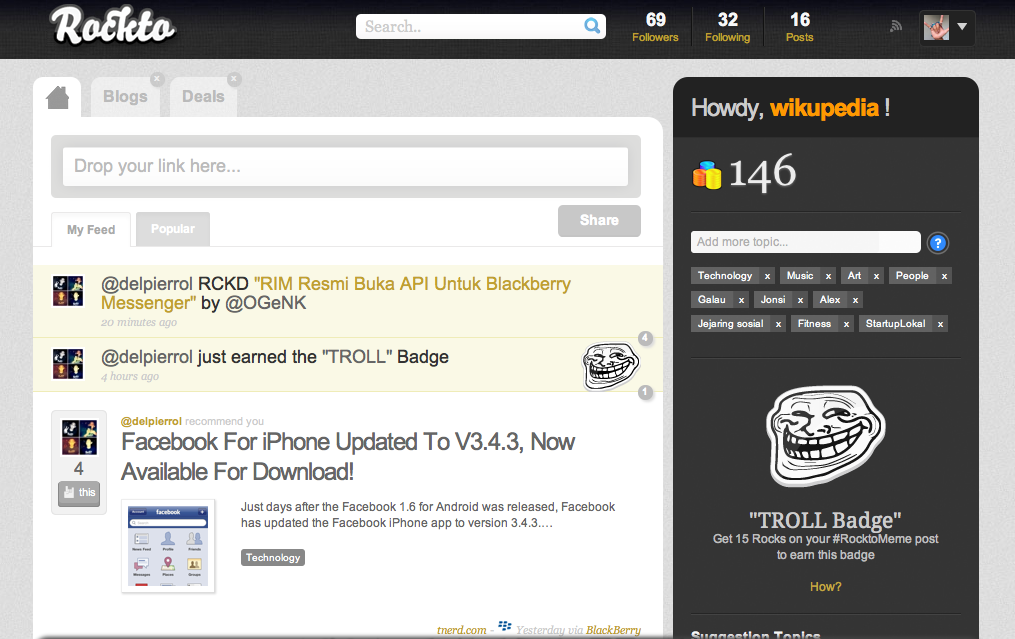This screenshot has height=639, width=1015.
Task: Open the RIM Resmi Buka API article link
Action: [x=336, y=293]
